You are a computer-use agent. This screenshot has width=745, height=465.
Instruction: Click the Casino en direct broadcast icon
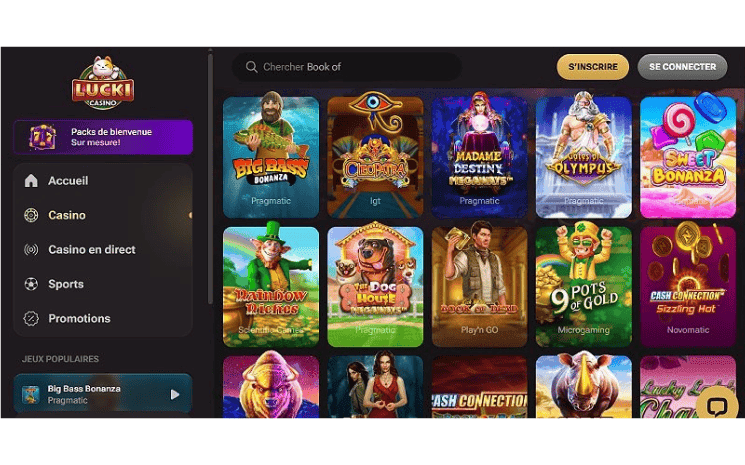[x=31, y=250]
